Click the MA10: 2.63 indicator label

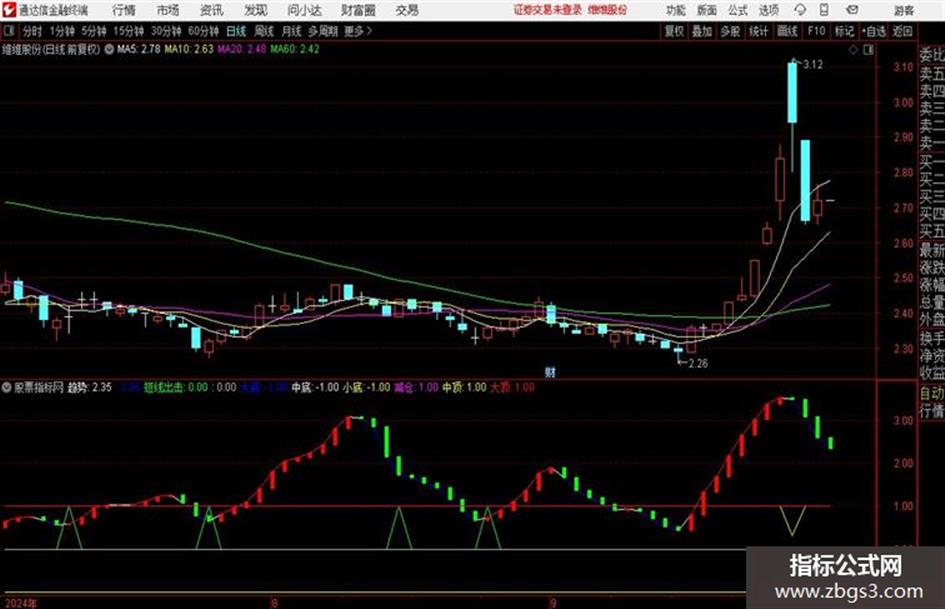pyautogui.click(x=189, y=49)
